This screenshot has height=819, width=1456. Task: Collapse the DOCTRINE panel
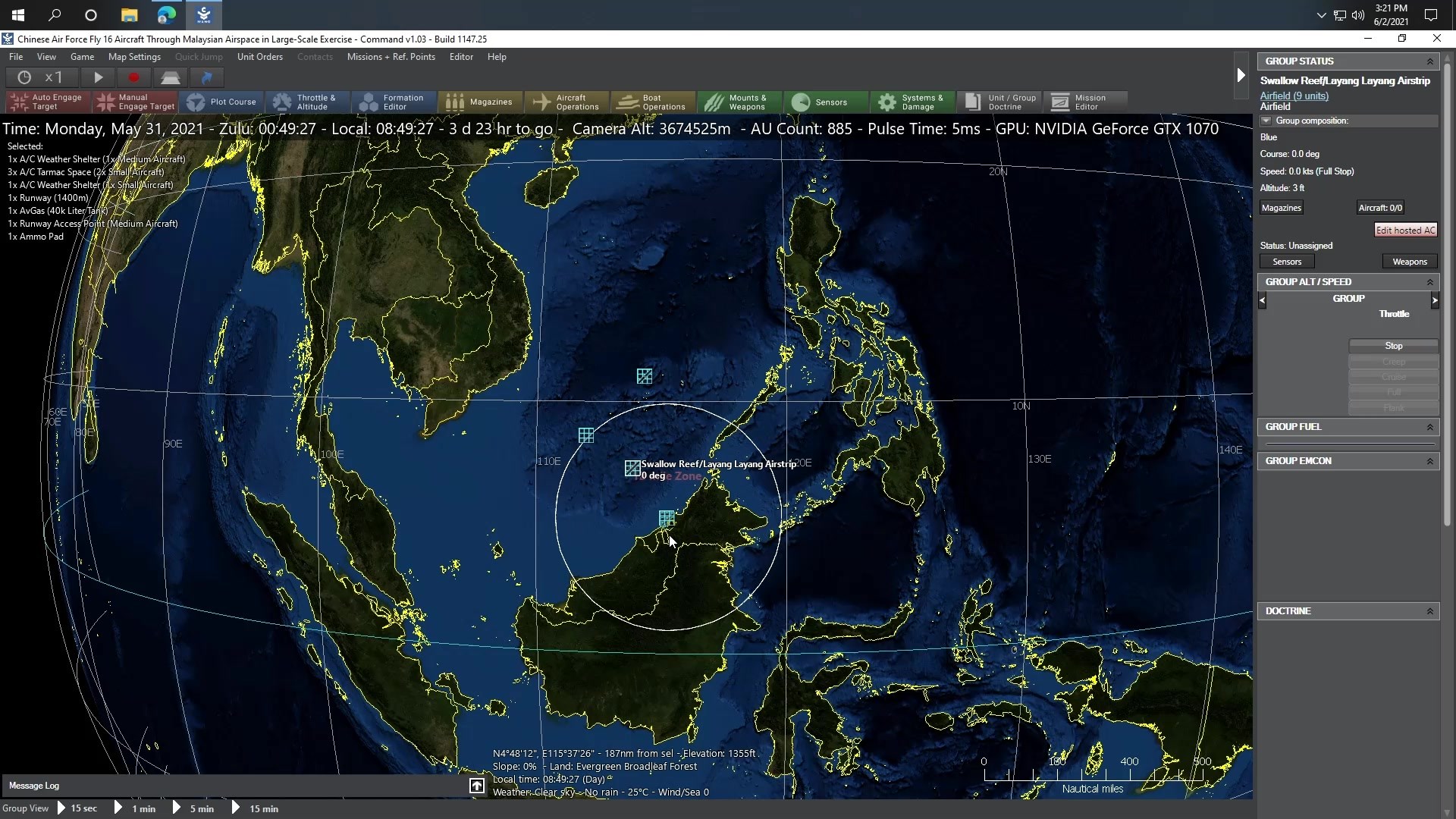[x=1430, y=611]
